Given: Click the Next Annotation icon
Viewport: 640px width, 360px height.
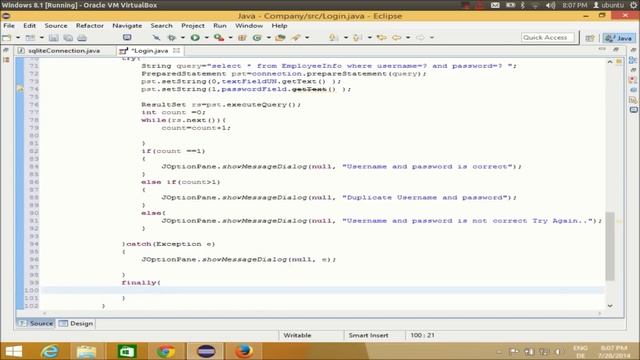Looking at the screenshot, I should click(333, 38).
